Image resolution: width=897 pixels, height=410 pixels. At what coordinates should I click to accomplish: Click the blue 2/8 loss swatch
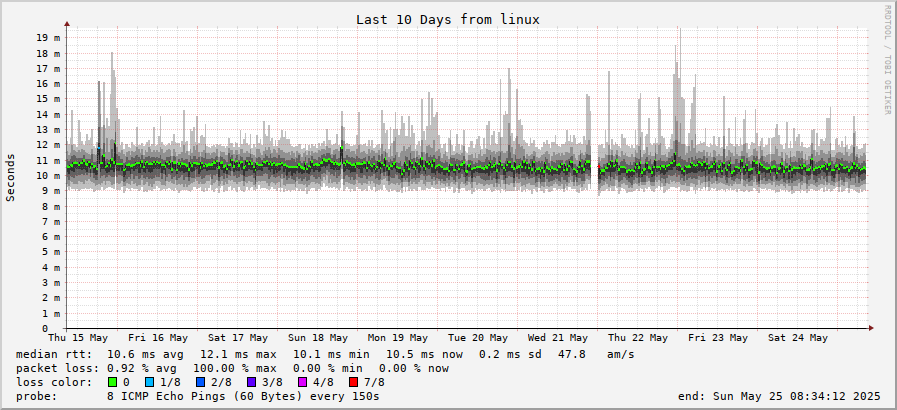(x=200, y=382)
